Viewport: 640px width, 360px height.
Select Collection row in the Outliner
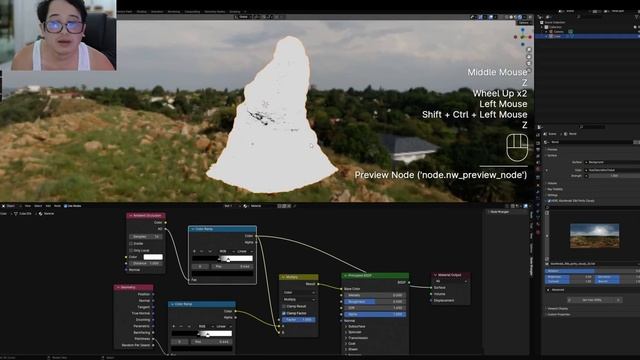(x=555, y=27)
